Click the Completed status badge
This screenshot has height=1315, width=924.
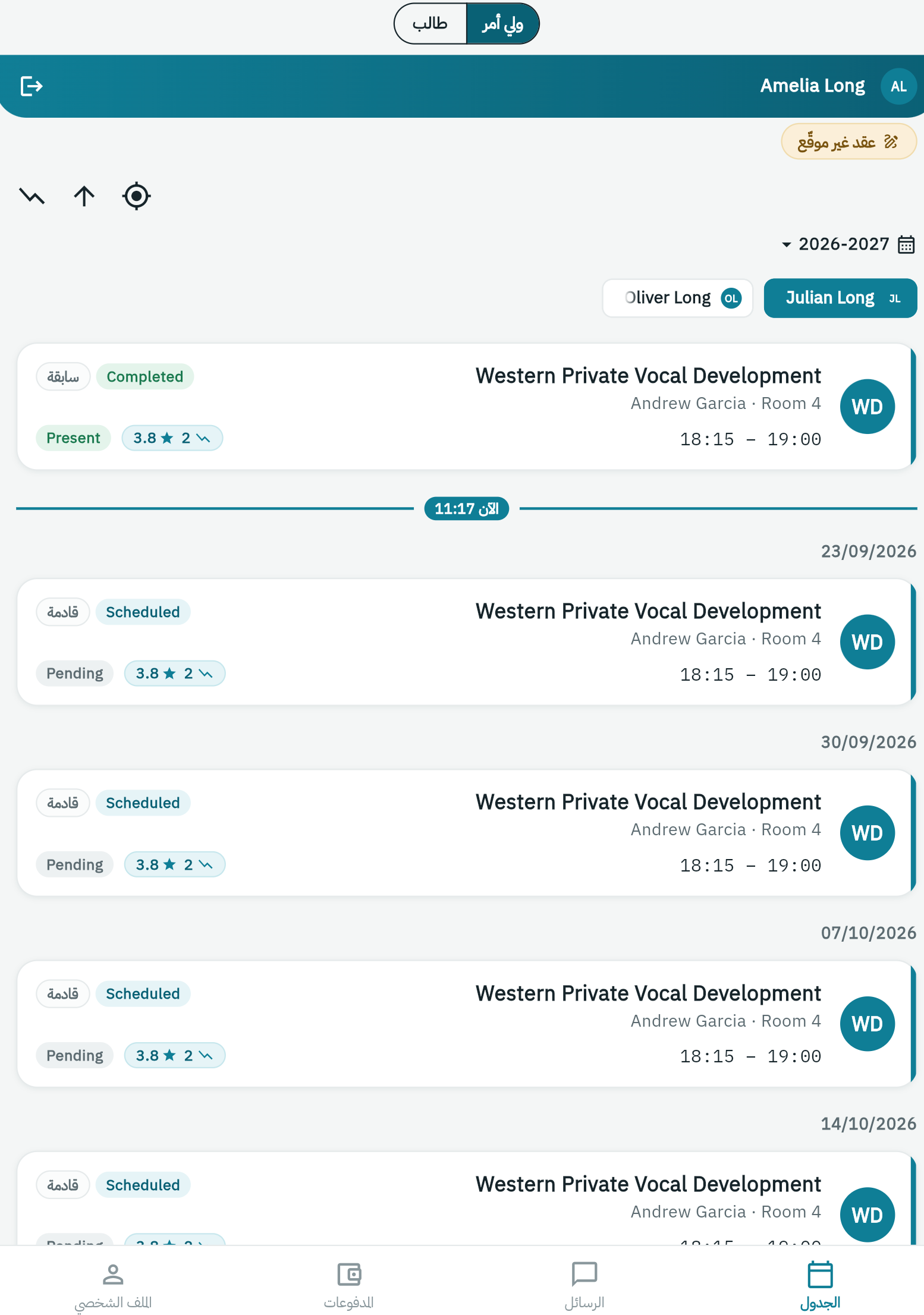(x=144, y=377)
